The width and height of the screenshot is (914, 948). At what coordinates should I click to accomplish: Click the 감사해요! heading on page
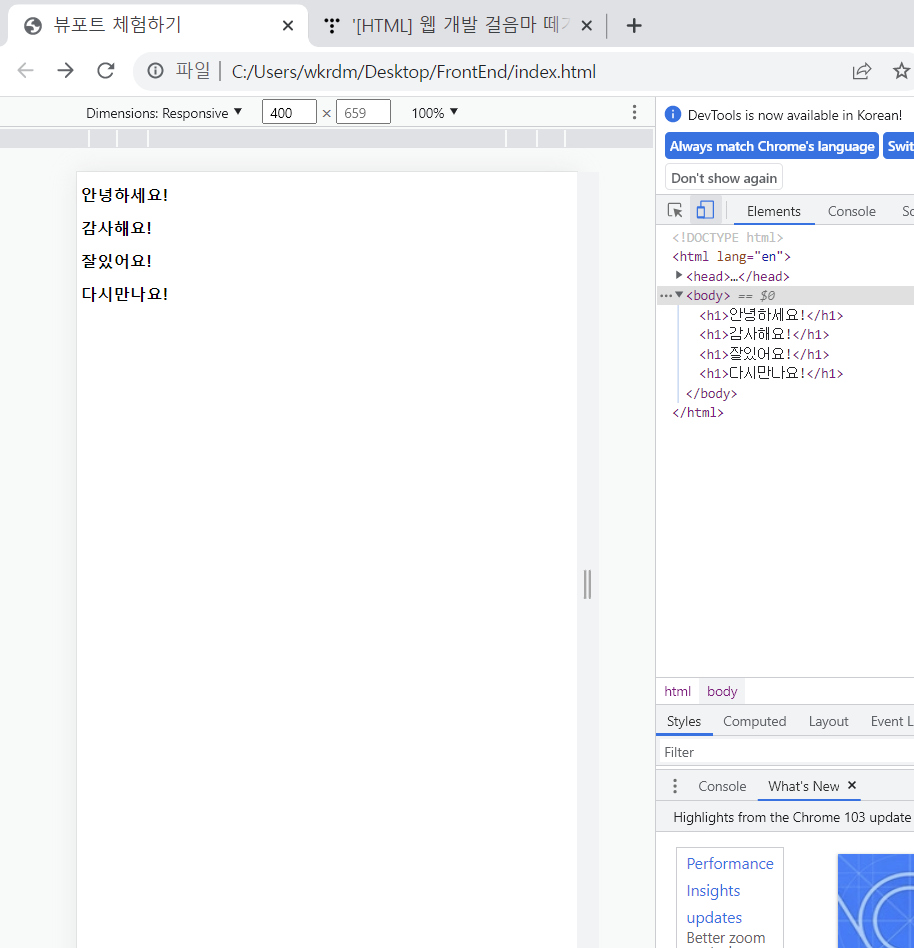(116, 228)
